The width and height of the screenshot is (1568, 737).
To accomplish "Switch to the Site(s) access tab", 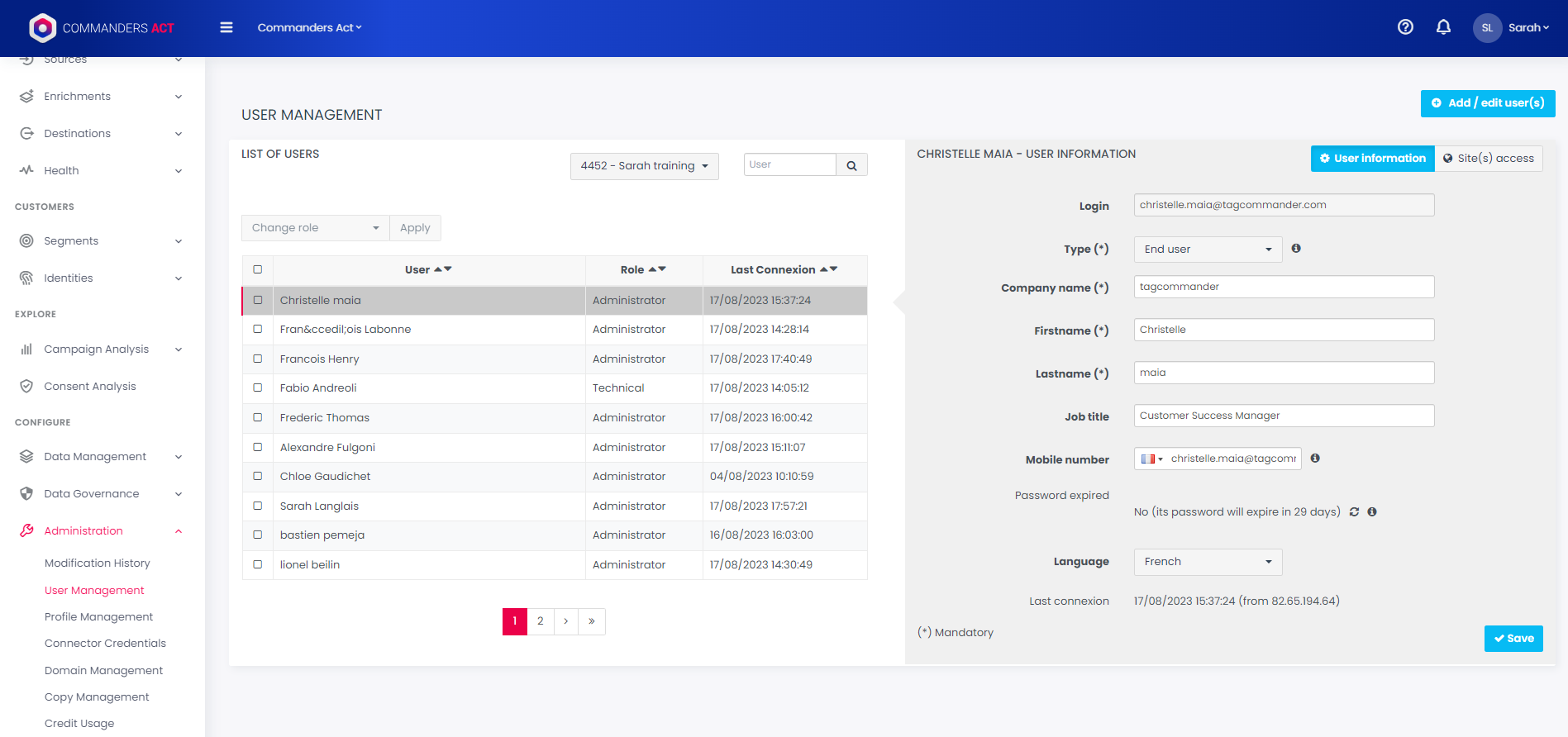I will pos(1488,159).
